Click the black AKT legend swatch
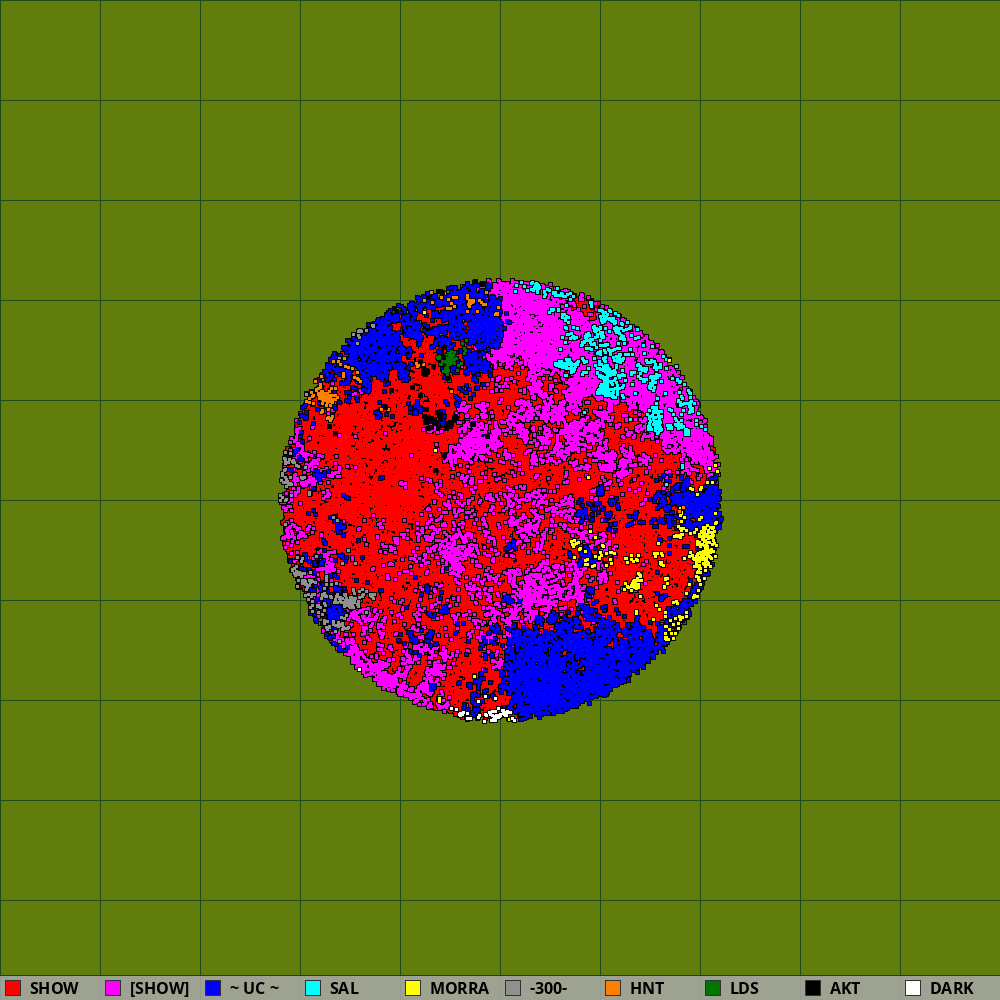 [813, 988]
